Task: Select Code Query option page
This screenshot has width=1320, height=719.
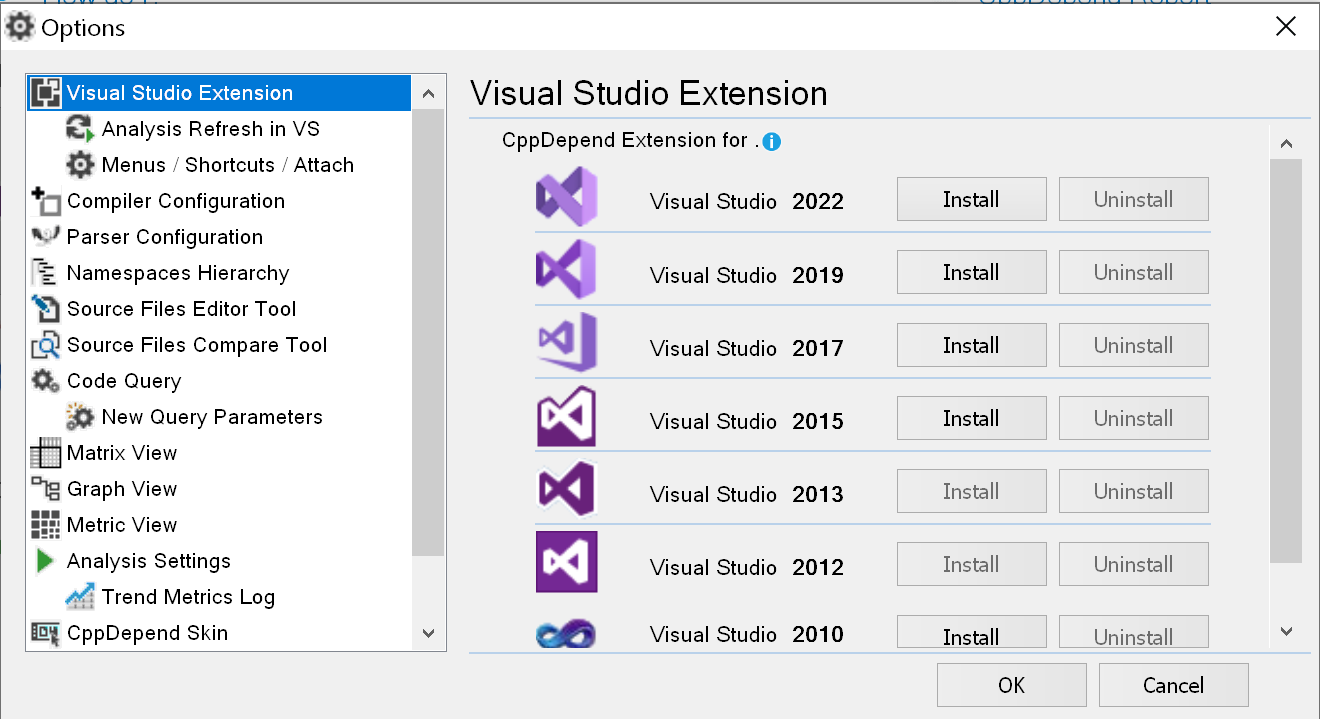Action: [124, 381]
